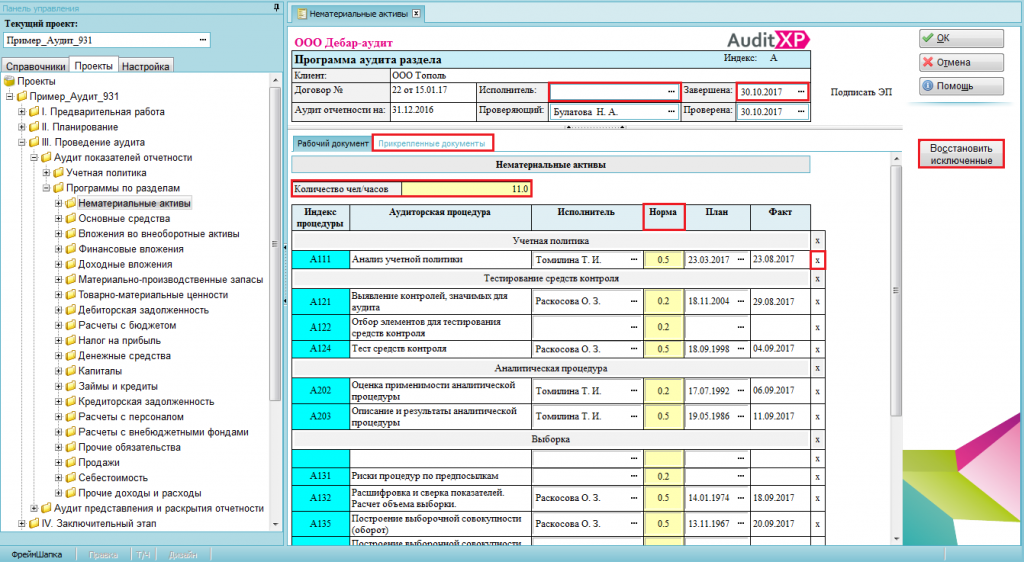Click the x exclude icon in row A203
Viewport: 1024px width, 562px height.
tap(817, 416)
